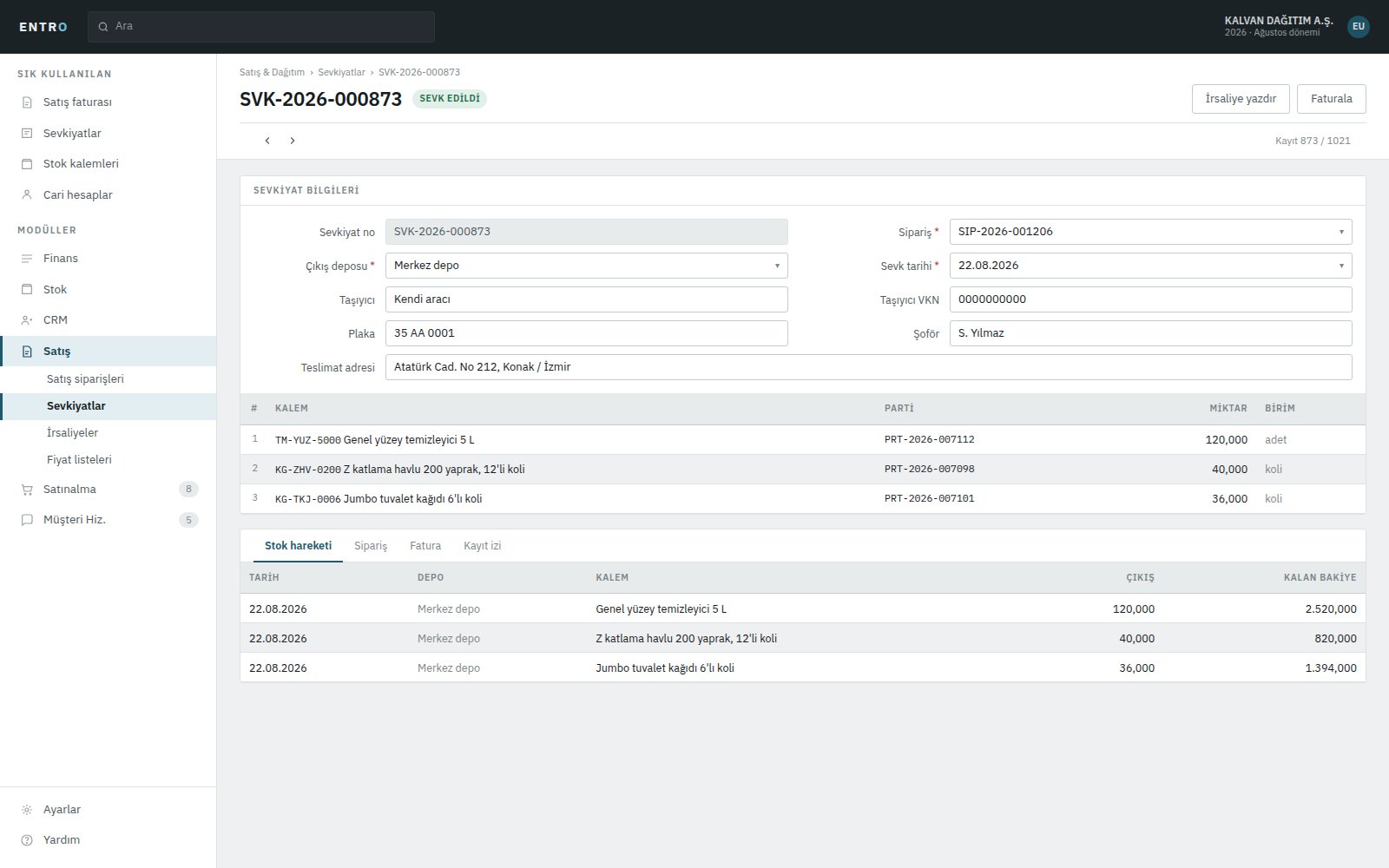Open the EU user avatar
The width and height of the screenshot is (1389, 868).
[1359, 26]
